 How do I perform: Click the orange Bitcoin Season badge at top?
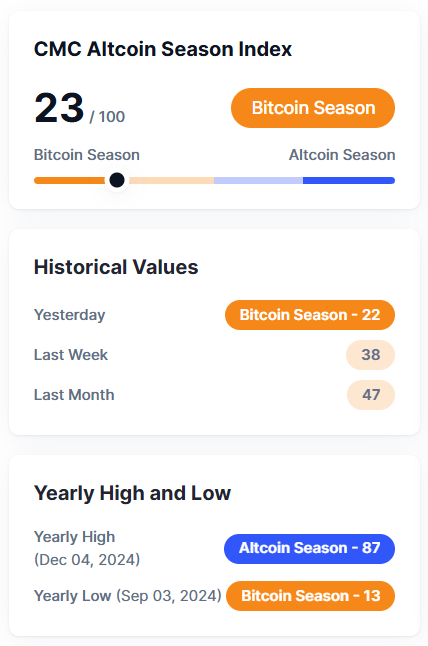click(313, 108)
